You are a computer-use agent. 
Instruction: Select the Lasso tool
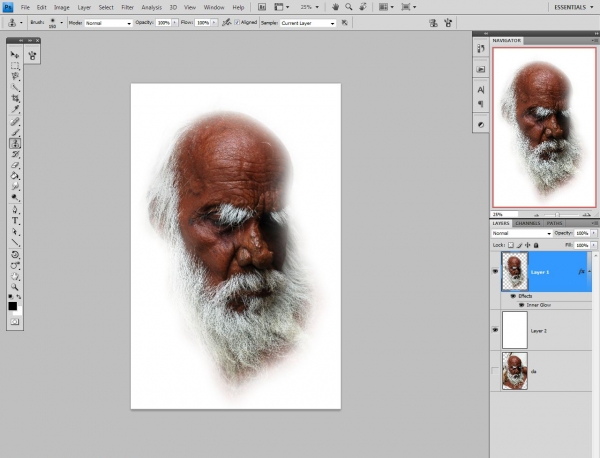(x=15, y=77)
